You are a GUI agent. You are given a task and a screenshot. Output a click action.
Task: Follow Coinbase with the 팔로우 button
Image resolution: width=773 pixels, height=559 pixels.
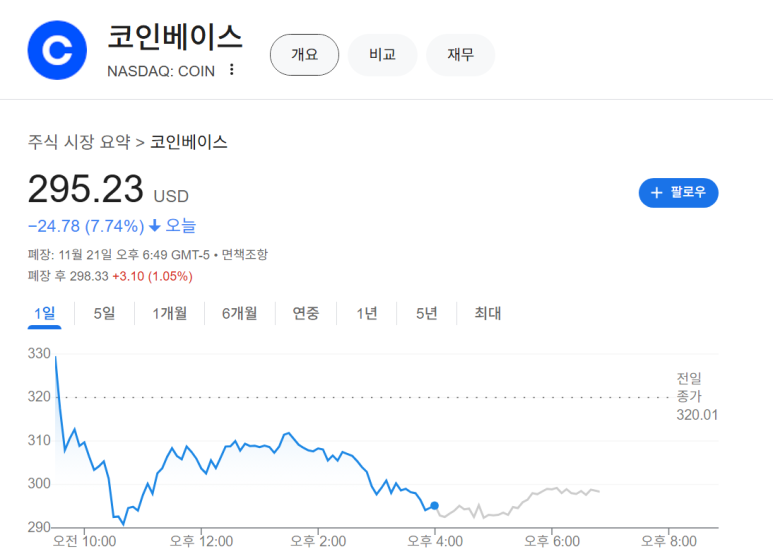(678, 193)
